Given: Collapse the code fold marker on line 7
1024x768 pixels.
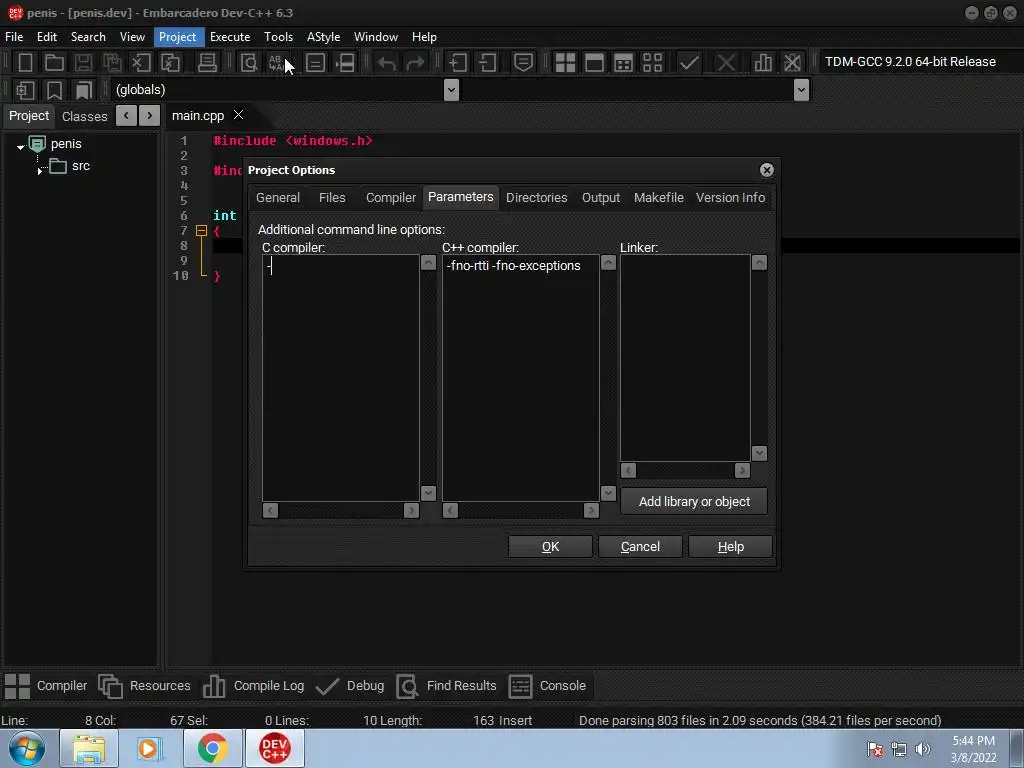Looking at the screenshot, I should 201,231.
